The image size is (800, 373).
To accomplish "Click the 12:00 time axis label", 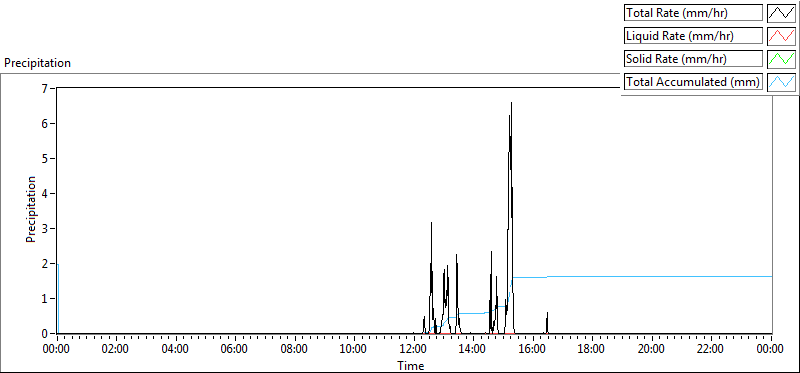I will (x=413, y=350).
